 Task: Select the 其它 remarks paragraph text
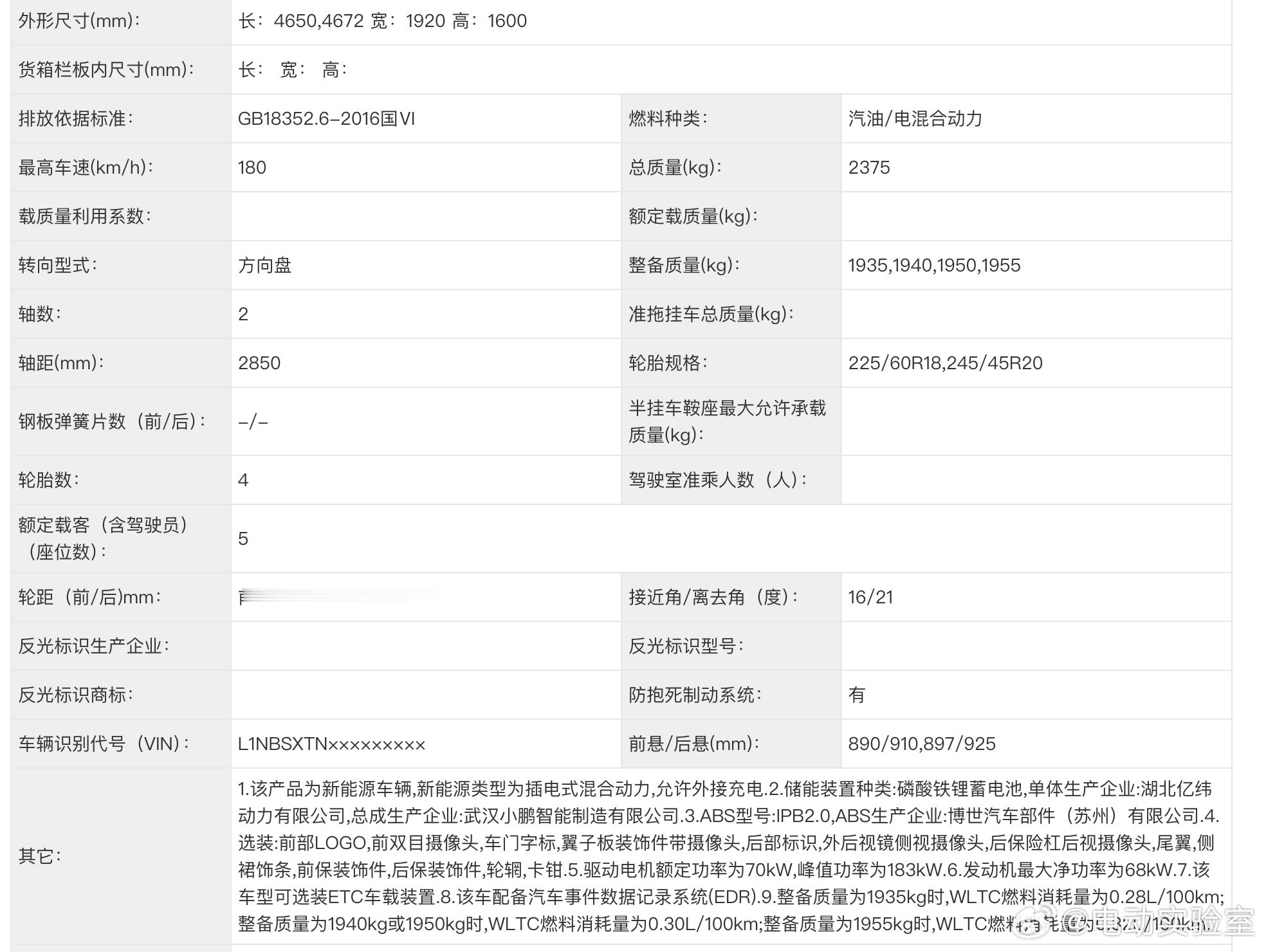pyautogui.click(x=731, y=856)
